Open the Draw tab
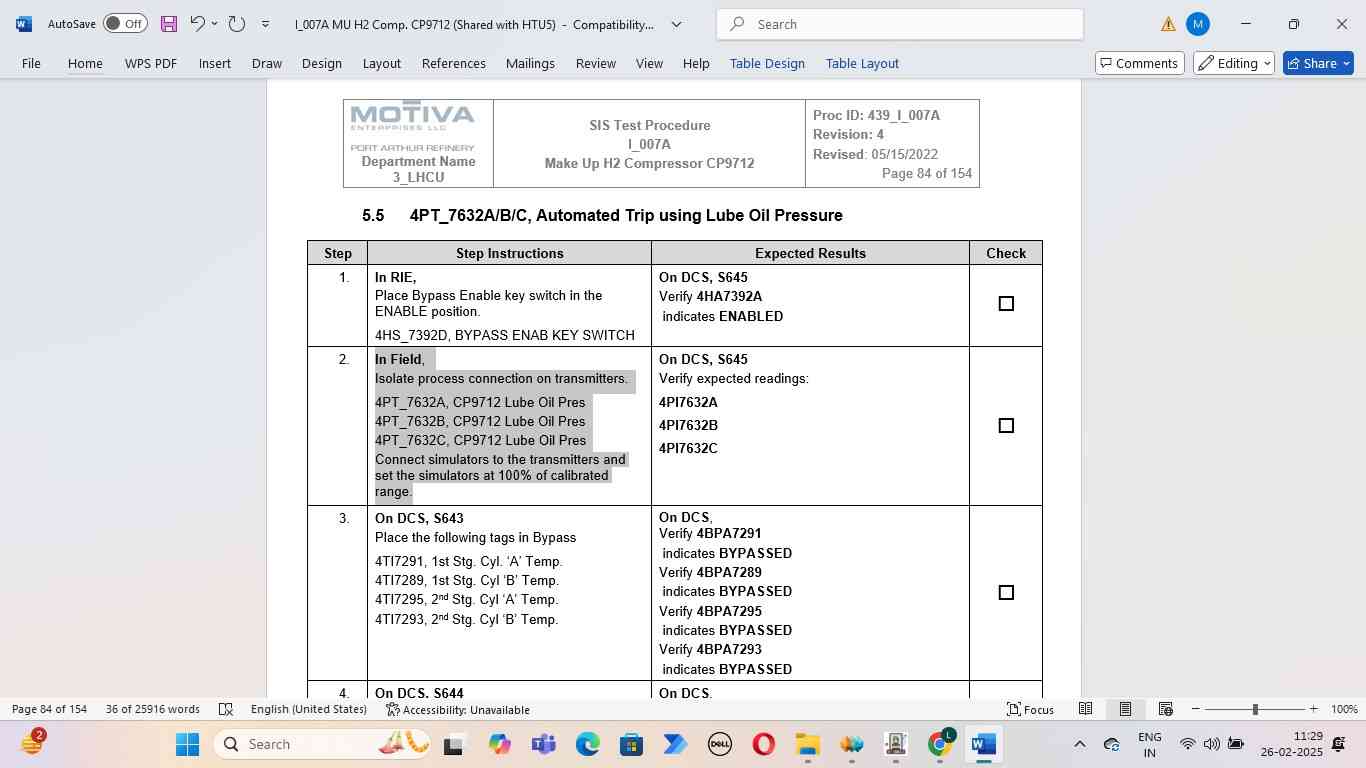 click(x=267, y=63)
